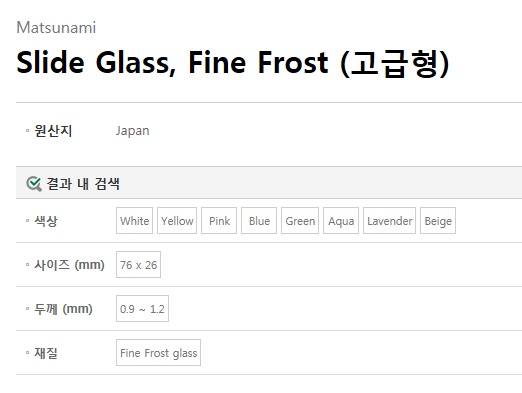This screenshot has height=393, width=522.
Task: Choose the Lavender color filter
Action: pyautogui.click(x=389, y=221)
